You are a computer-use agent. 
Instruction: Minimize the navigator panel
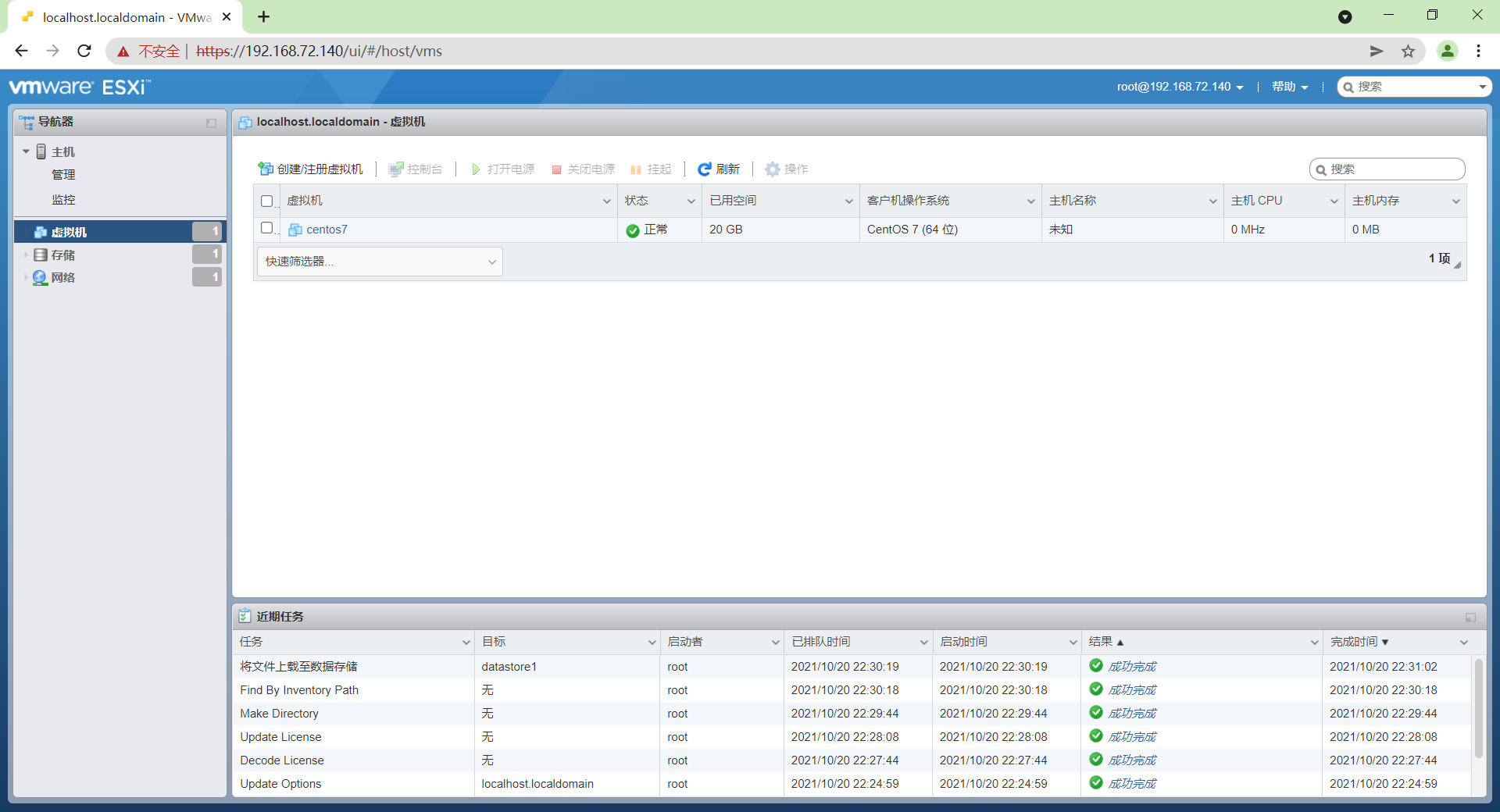[x=211, y=123]
